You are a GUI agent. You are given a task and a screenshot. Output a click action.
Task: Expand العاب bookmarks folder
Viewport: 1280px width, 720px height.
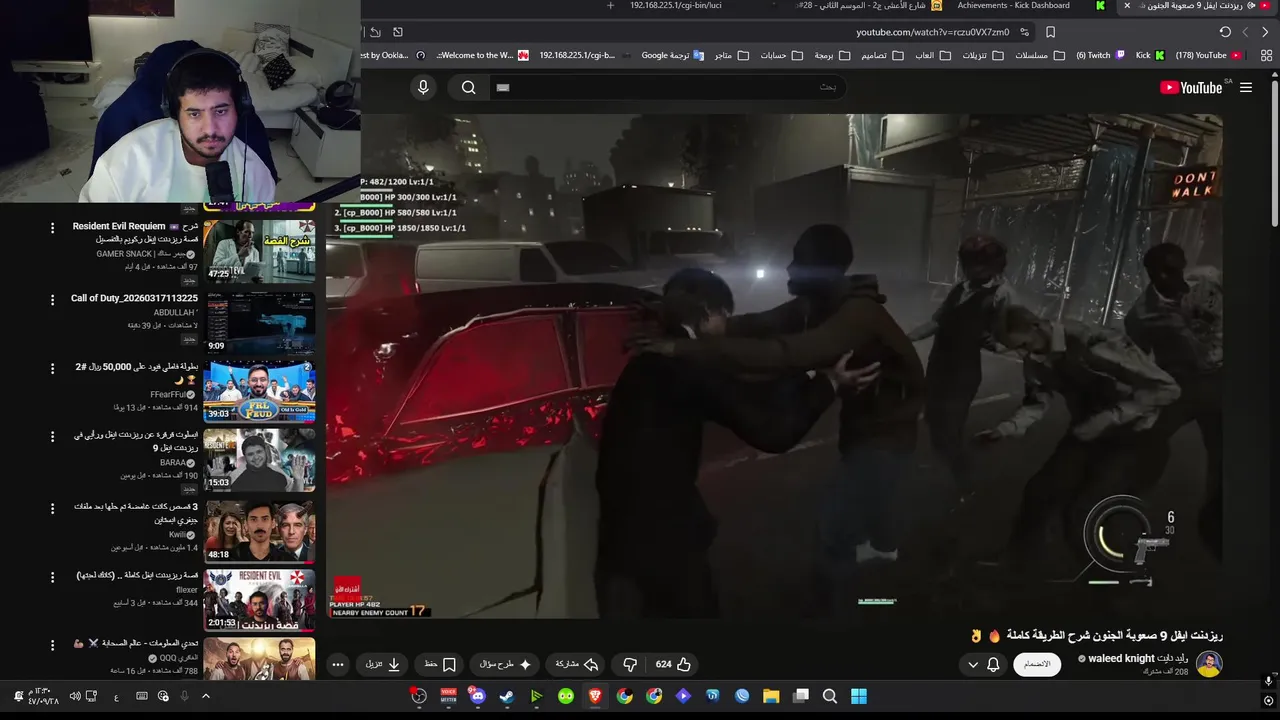pos(931,55)
